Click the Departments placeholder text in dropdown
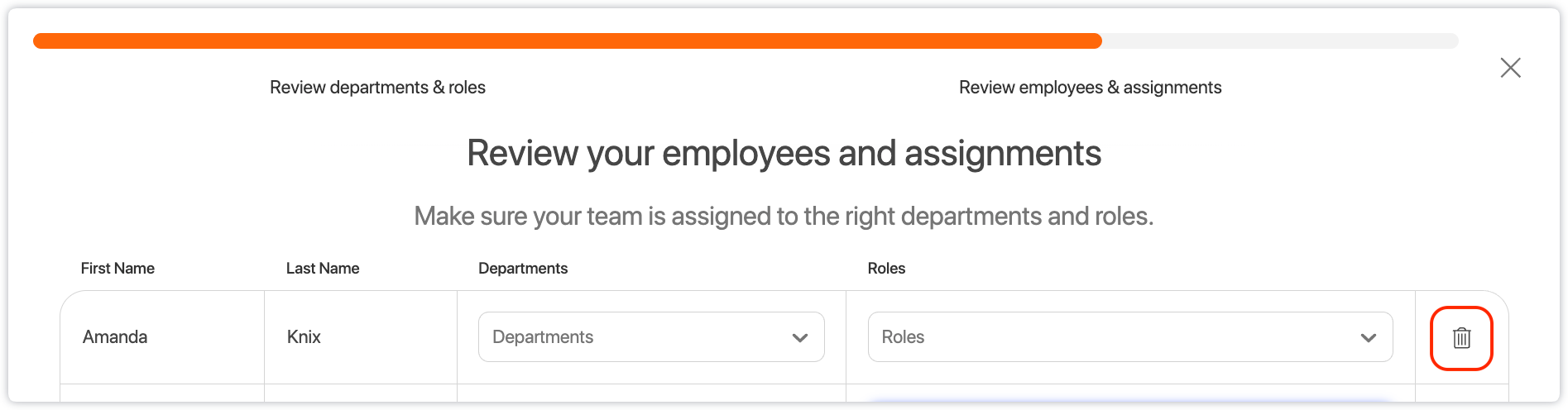The width and height of the screenshot is (1568, 410). pyautogui.click(x=543, y=337)
